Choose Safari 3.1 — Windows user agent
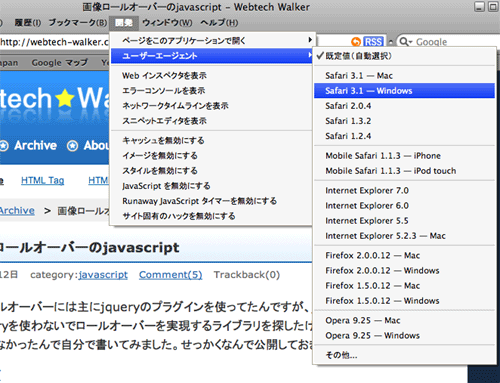The width and height of the screenshot is (500, 383). 404,91
